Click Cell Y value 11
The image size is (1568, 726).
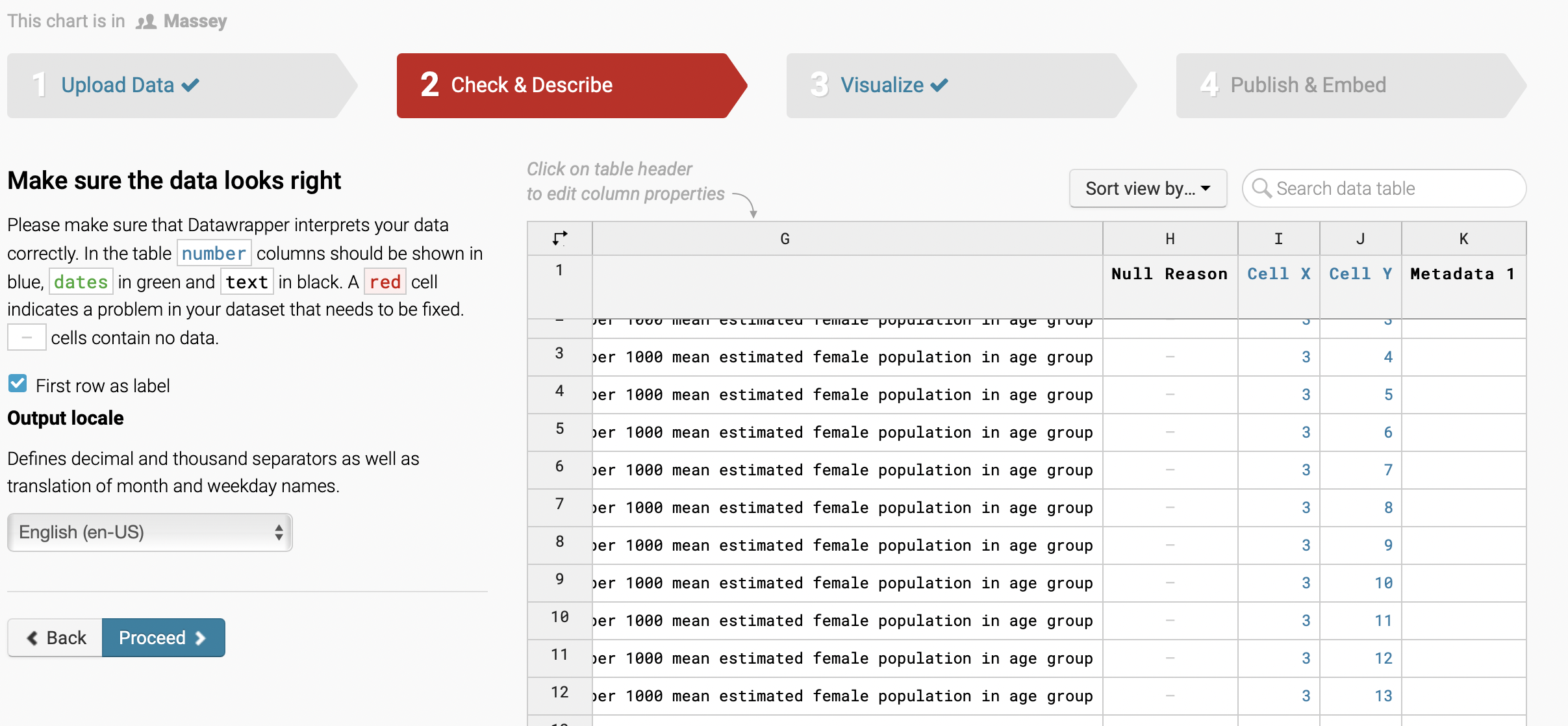1361,621
